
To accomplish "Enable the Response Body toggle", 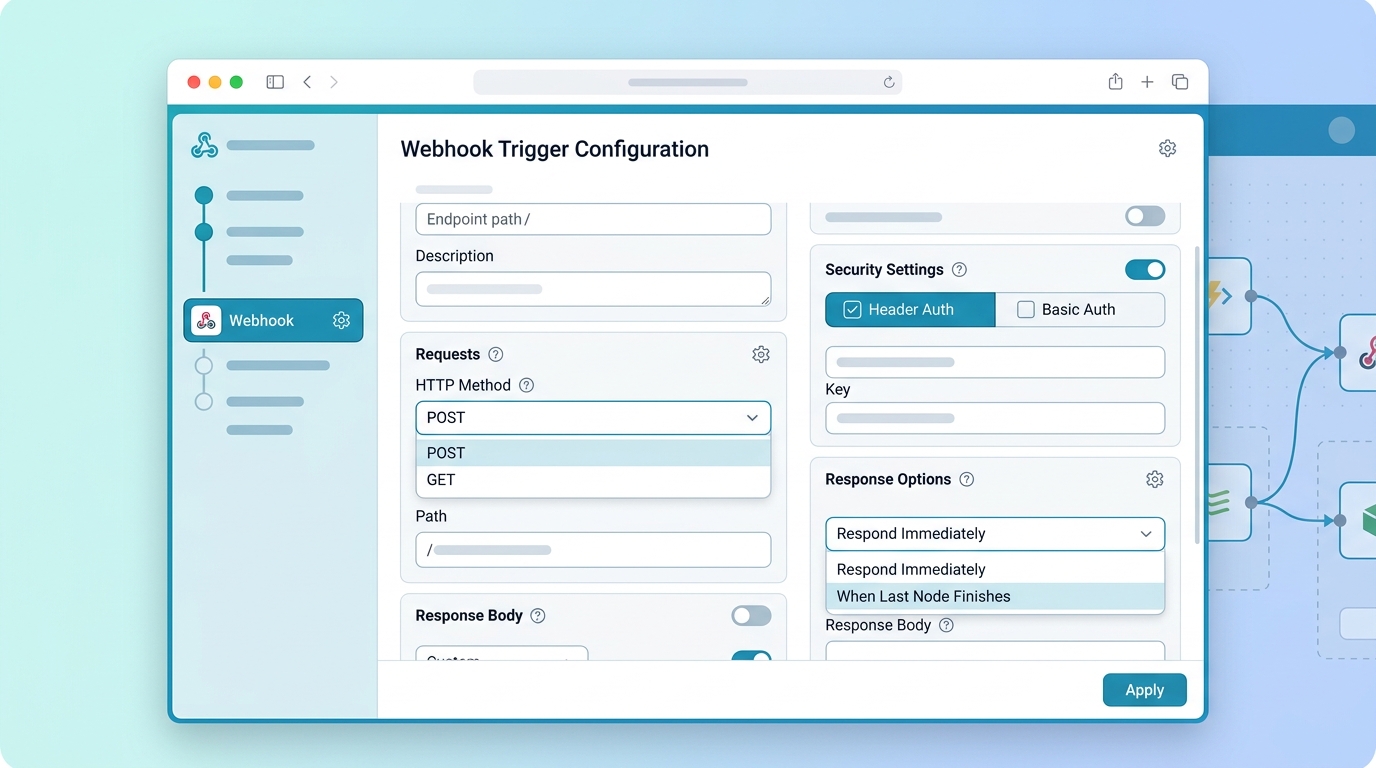I will pos(751,616).
